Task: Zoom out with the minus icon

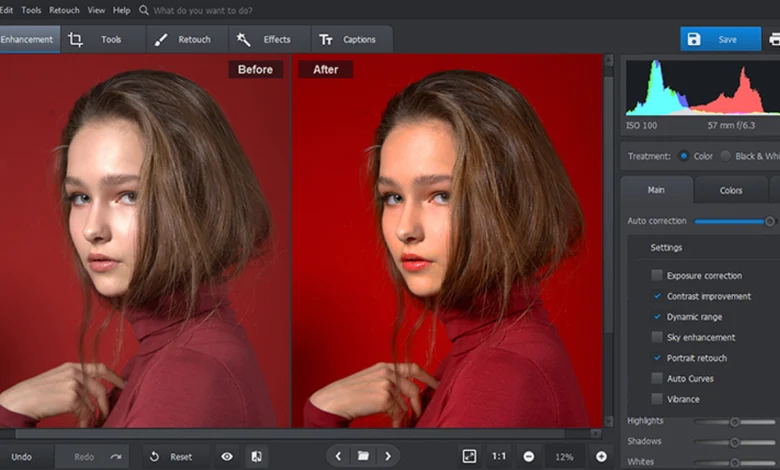Action: (528, 456)
